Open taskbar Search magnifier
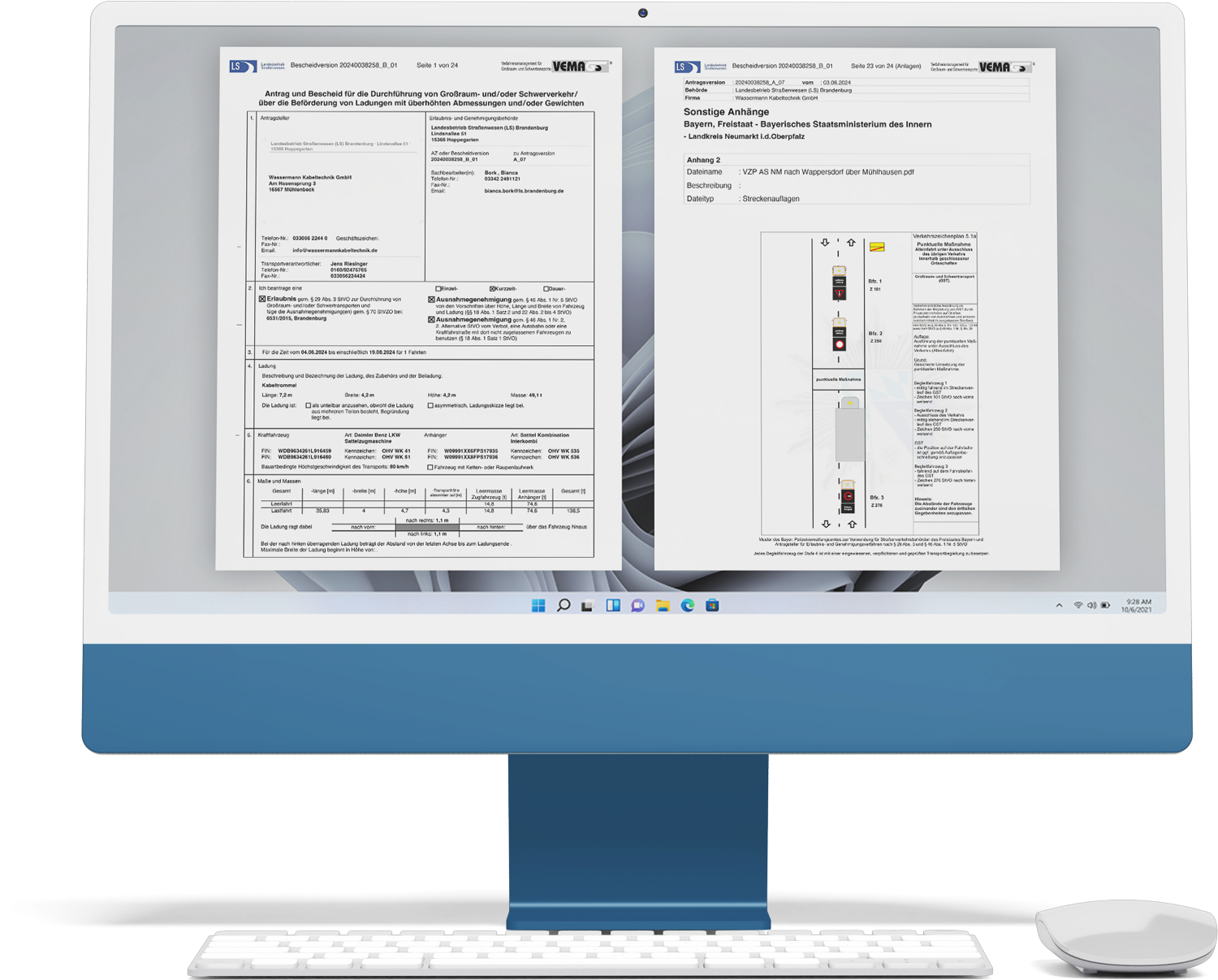The width and height of the screenshot is (1218, 980). pyautogui.click(x=564, y=606)
